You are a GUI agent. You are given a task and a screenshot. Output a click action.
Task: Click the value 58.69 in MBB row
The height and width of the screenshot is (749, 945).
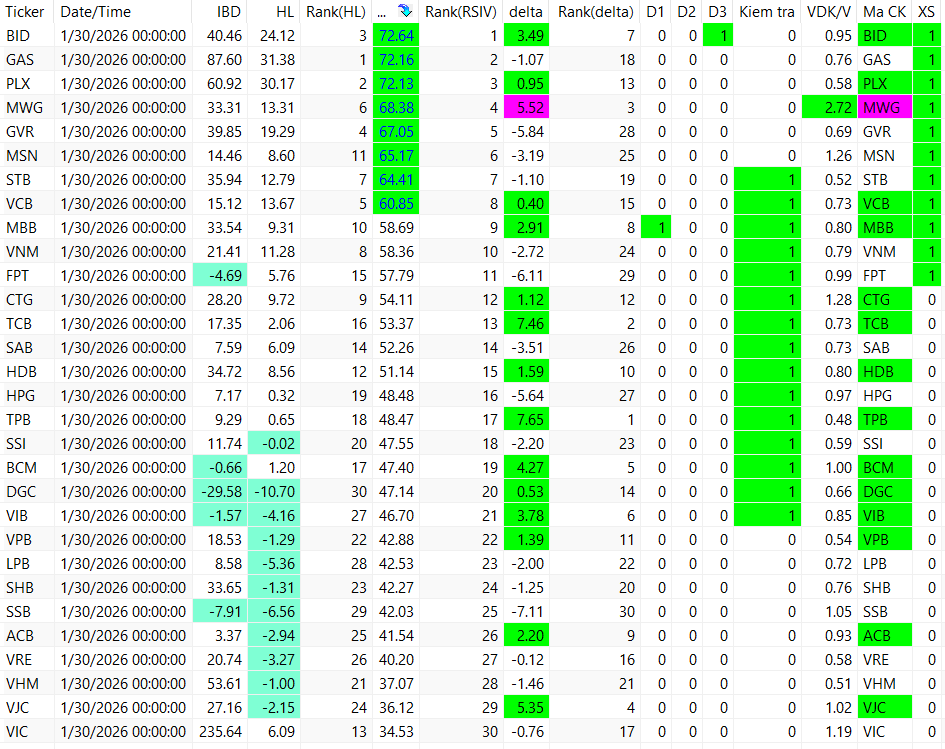click(x=396, y=228)
